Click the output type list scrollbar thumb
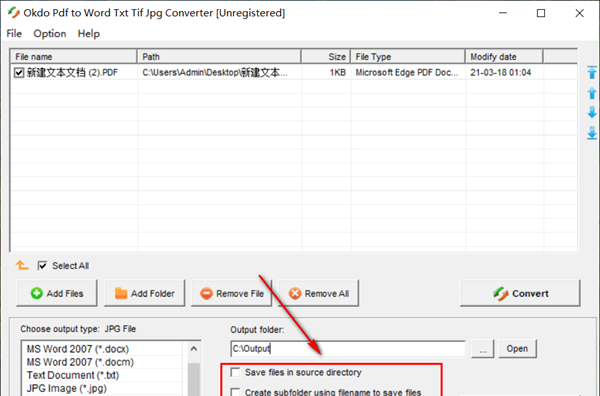Viewport: 600px width, 396px height. pos(194,380)
